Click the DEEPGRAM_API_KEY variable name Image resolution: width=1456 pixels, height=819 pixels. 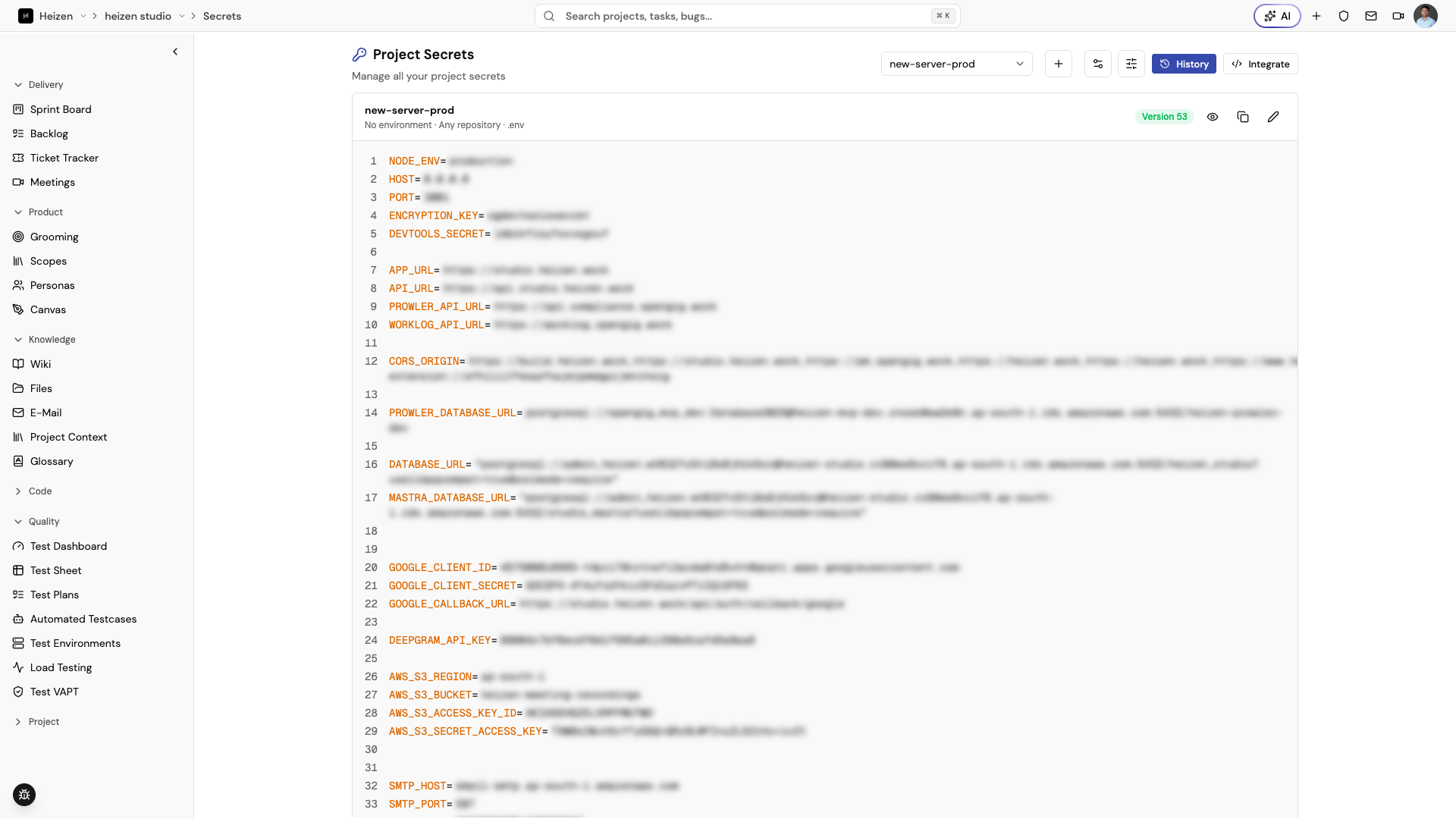pyautogui.click(x=440, y=640)
